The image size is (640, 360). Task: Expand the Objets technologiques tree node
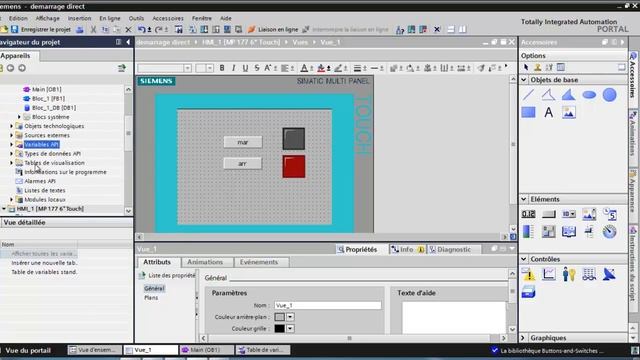[x=11, y=126]
